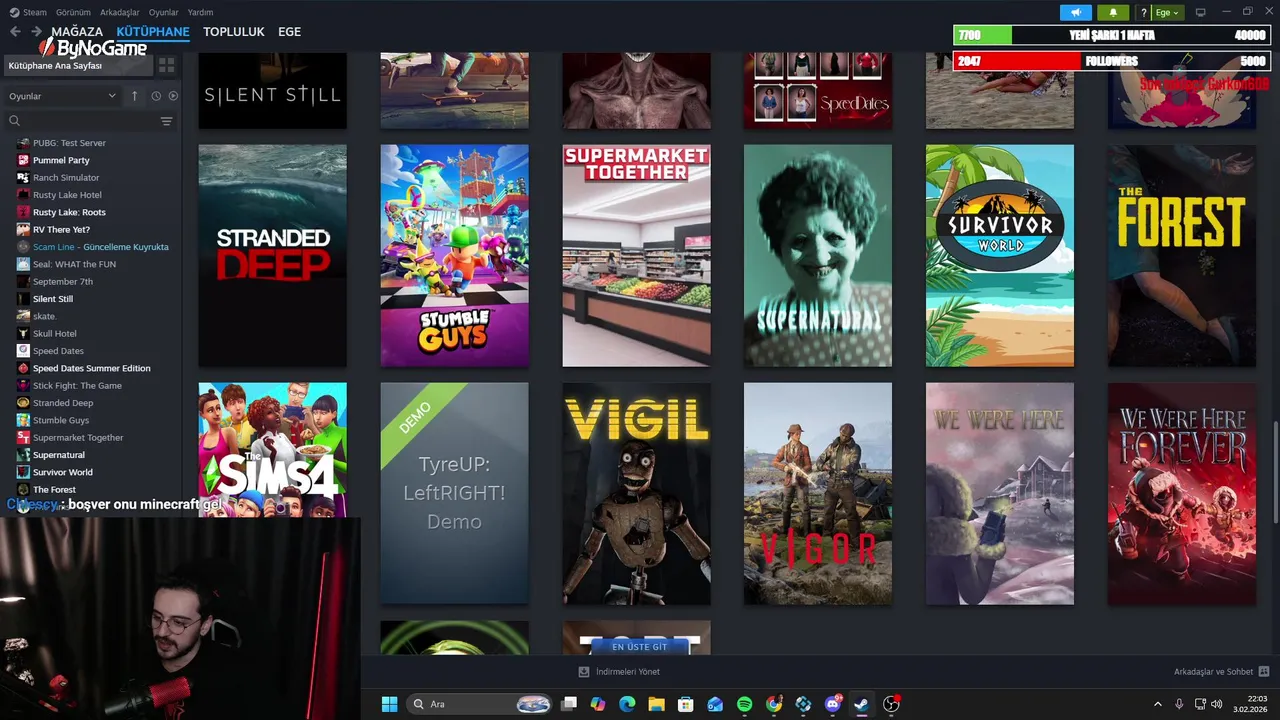Toggle sort by recent clock icon
The width and height of the screenshot is (1280, 720).
[x=156, y=96]
